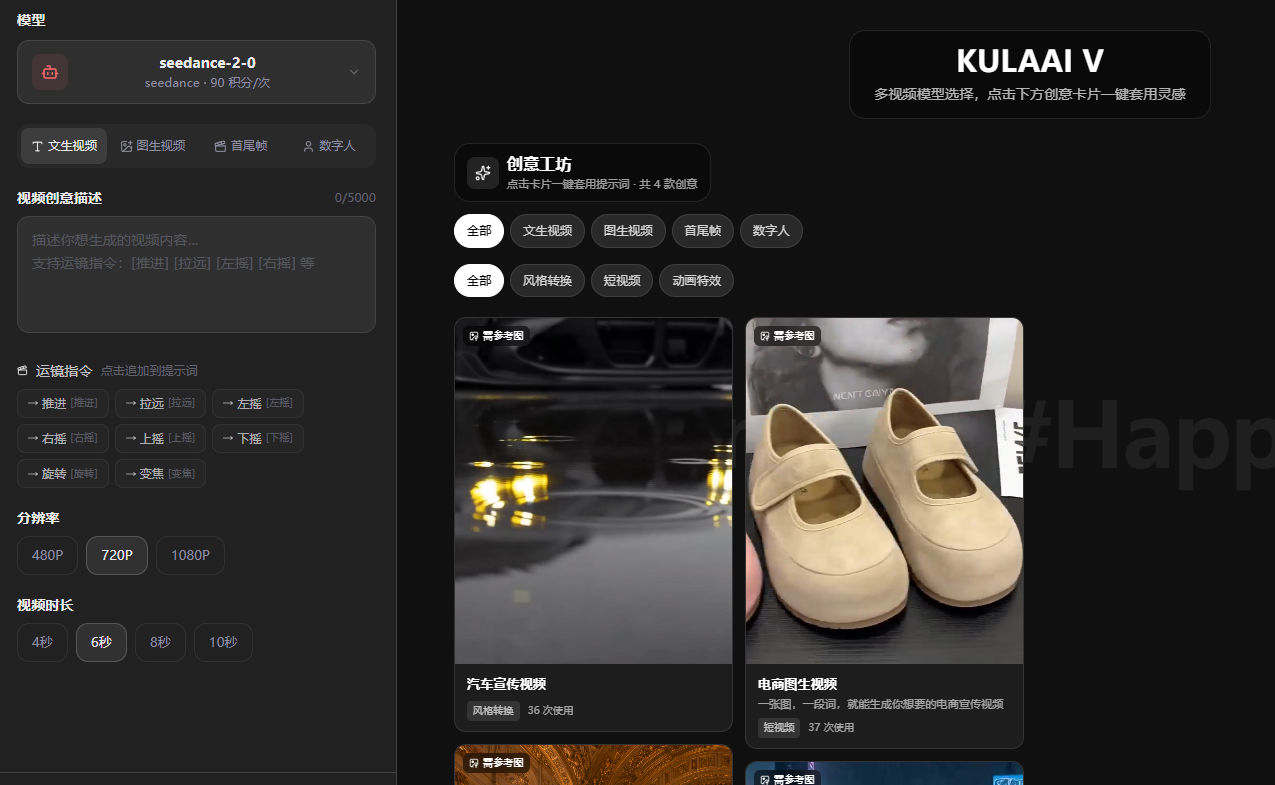Add the 拉远 camera command
1275x785 pixels.
(x=160, y=403)
